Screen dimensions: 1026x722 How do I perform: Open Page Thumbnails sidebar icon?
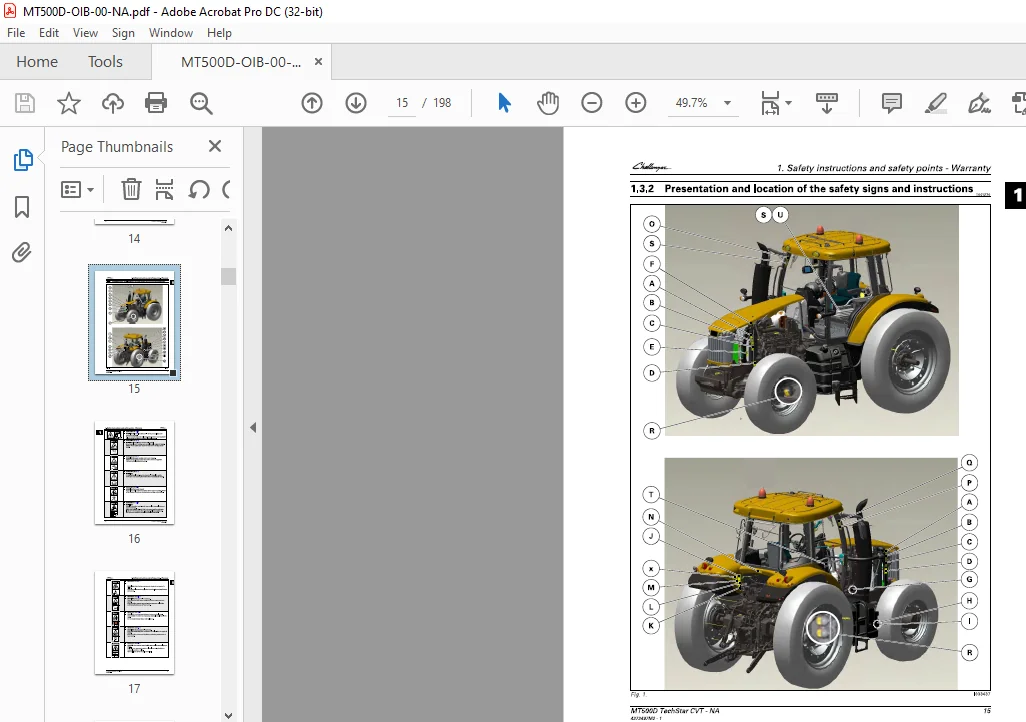pos(23,159)
